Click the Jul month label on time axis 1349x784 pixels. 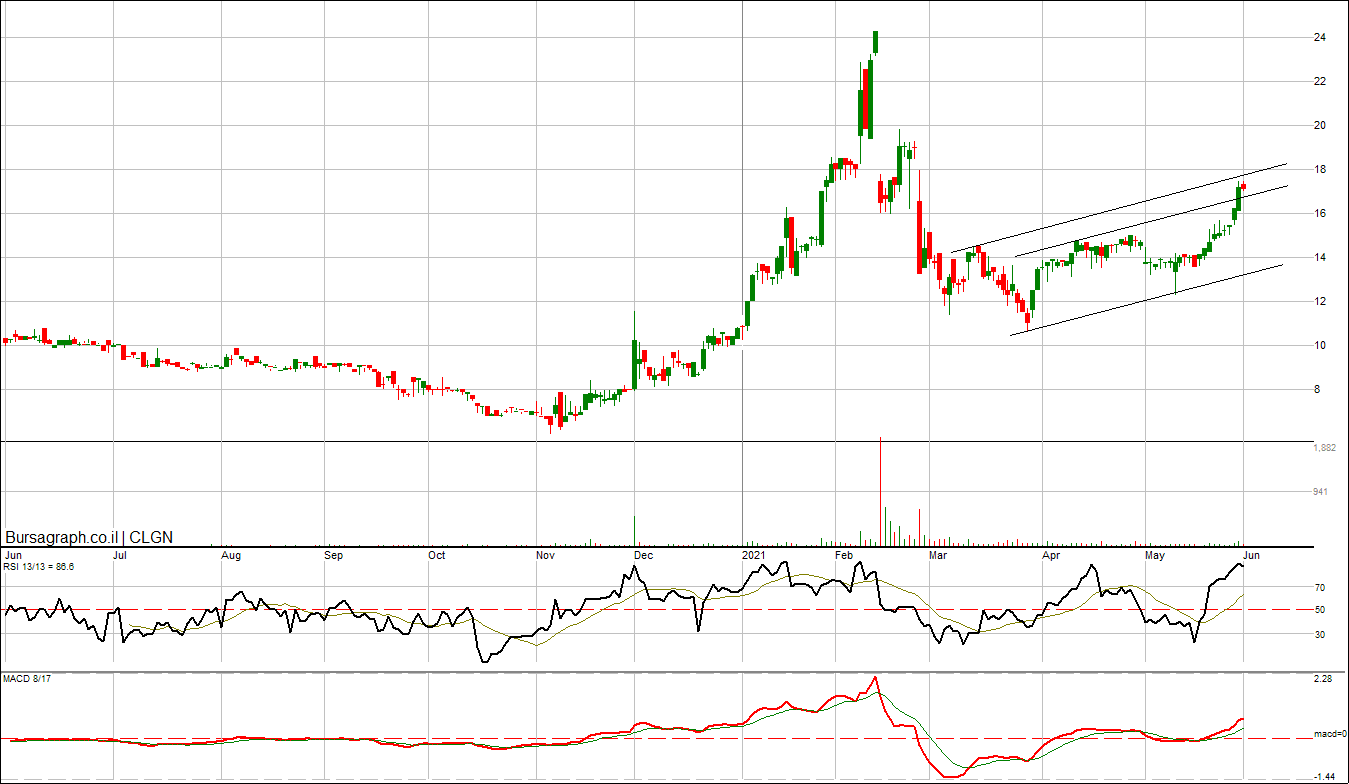point(118,554)
